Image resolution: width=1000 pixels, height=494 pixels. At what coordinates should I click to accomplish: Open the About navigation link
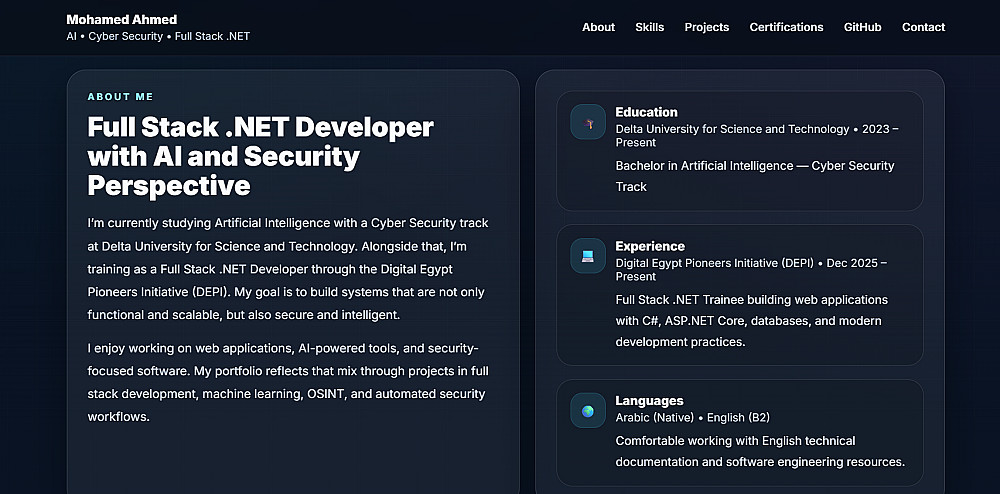pyautogui.click(x=598, y=27)
